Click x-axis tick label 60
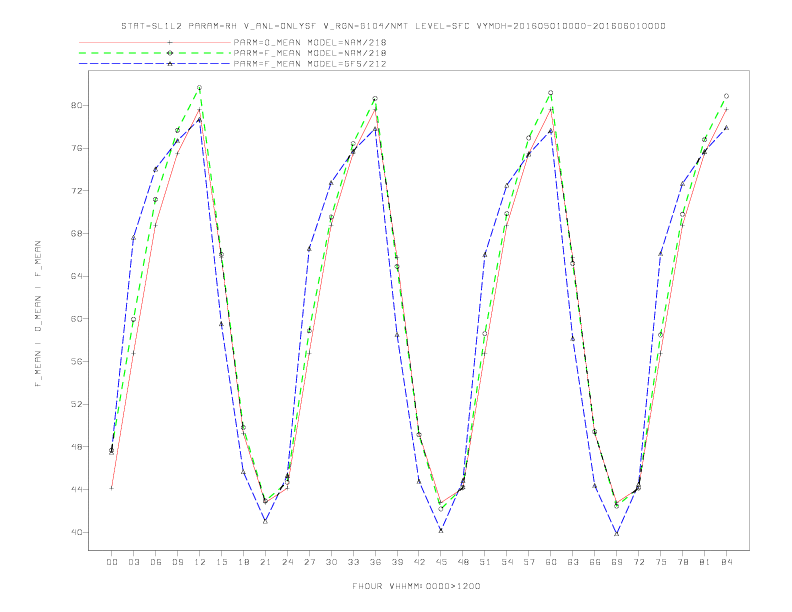The image size is (792, 612). (x=551, y=562)
